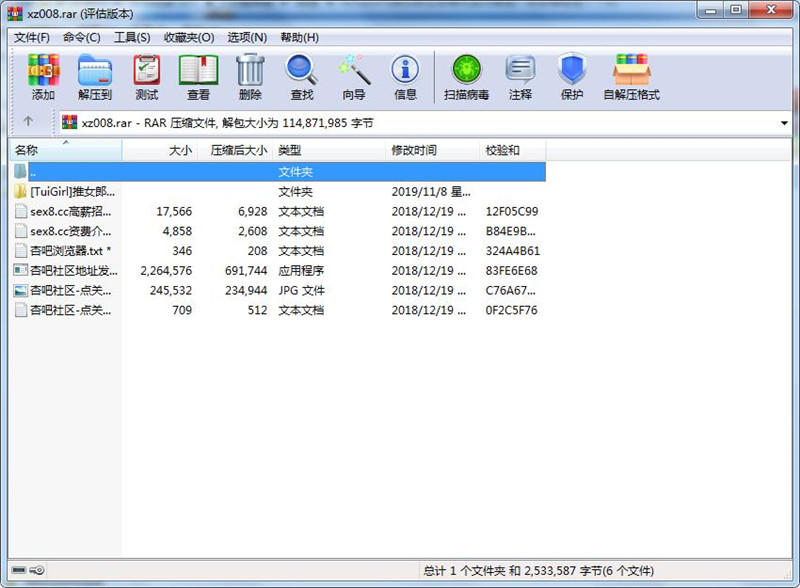The height and width of the screenshot is (588, 800).
Task: Open the 帮助(H) menu
Action: 299,37
